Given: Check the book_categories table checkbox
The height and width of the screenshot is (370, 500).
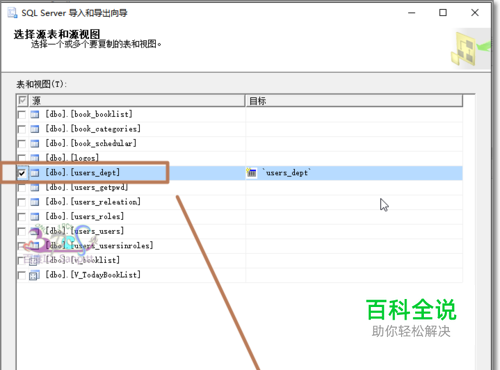Looking at the screenshot, I should click(22, 129).
